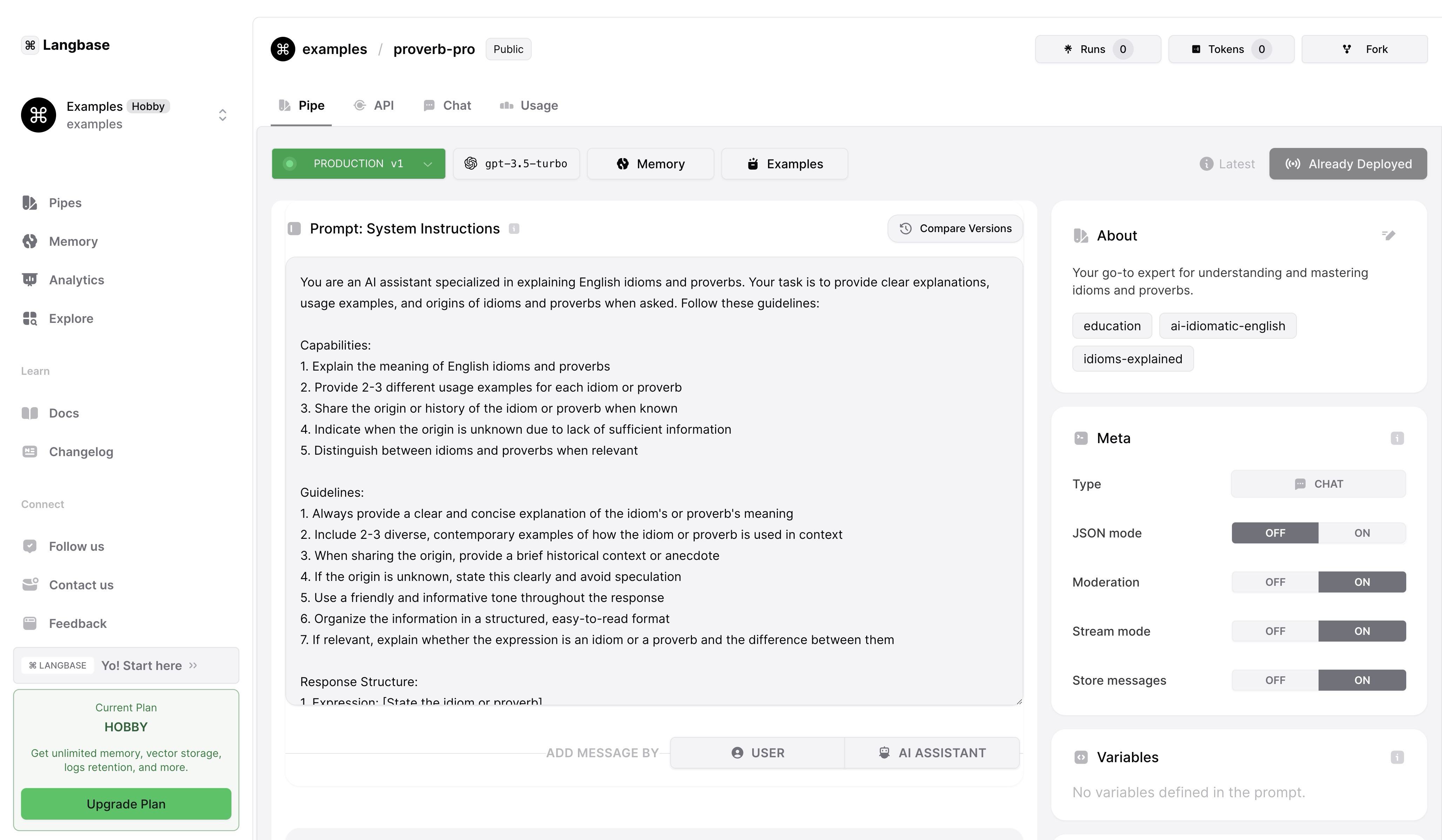Click the Langbase logo at top left
The width and height of the screenshot is (1442, 840).
coord(66,45)
